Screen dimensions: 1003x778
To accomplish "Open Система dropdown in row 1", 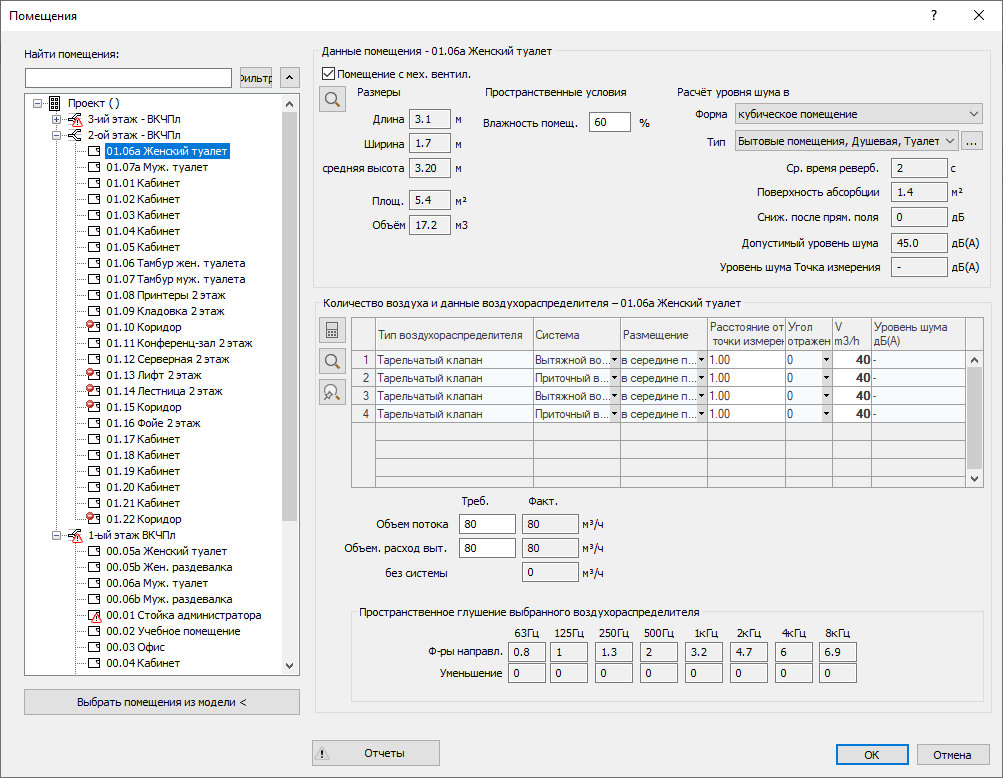I will coord(614,360).
